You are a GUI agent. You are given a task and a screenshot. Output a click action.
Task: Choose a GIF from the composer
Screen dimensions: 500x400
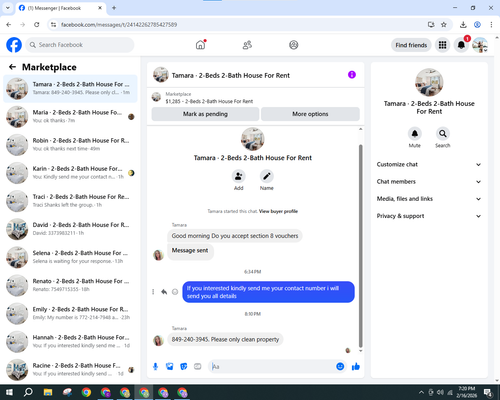pos(198,367)
